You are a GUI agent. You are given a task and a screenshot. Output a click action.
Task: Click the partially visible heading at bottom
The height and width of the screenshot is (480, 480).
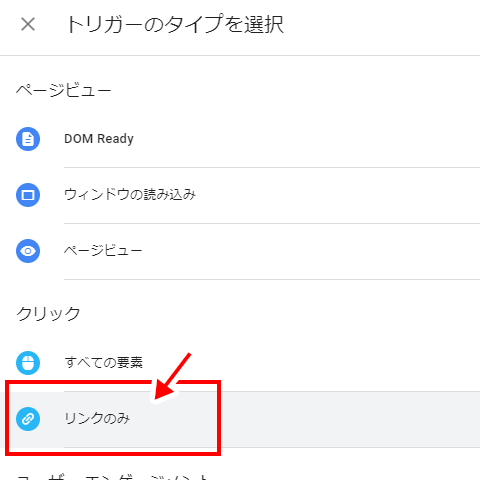point(113,476)
